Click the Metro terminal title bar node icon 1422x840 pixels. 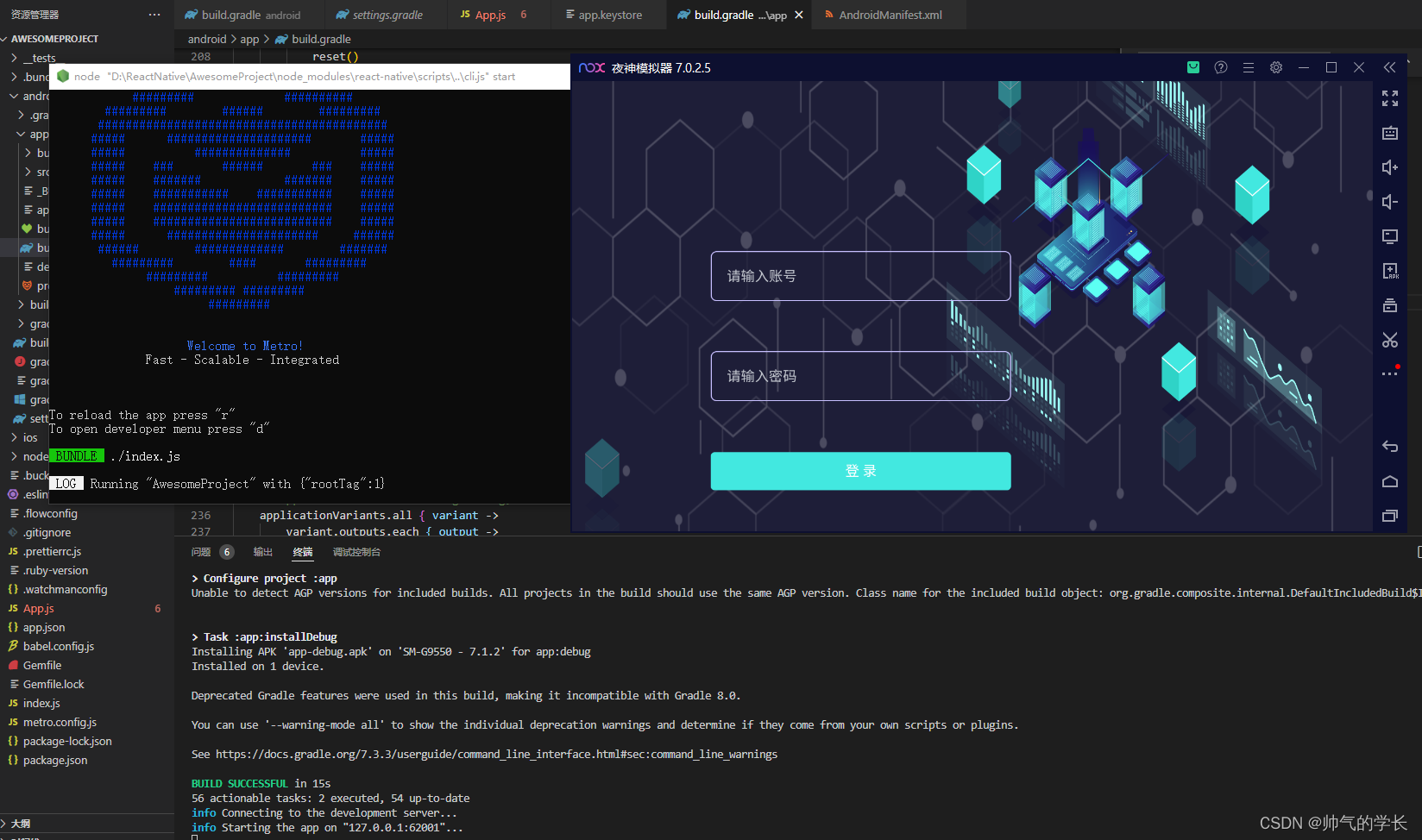(x=63, y=76)
